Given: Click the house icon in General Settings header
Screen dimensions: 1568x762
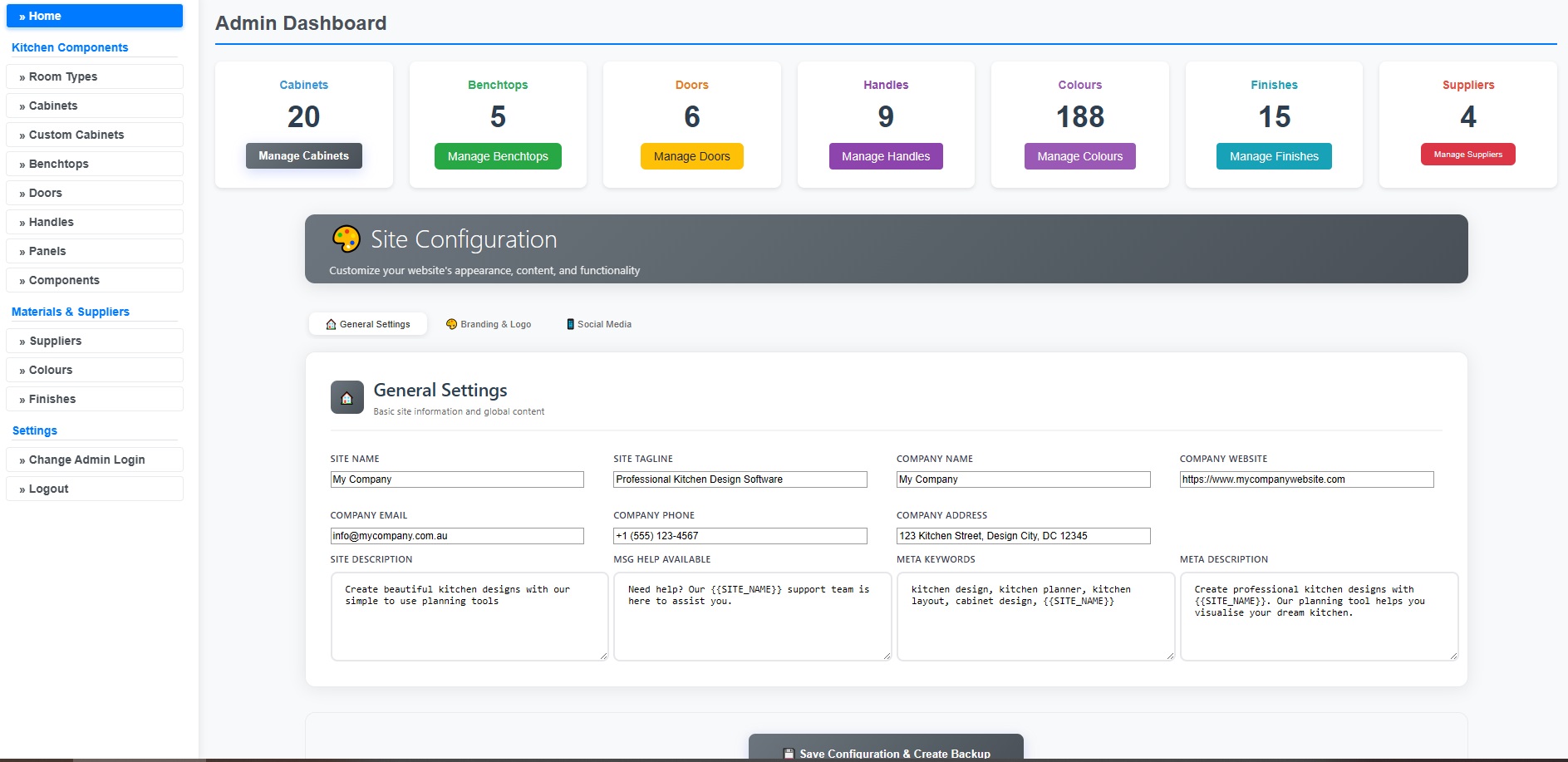Looking at the screenshot, I should [347, 398].
